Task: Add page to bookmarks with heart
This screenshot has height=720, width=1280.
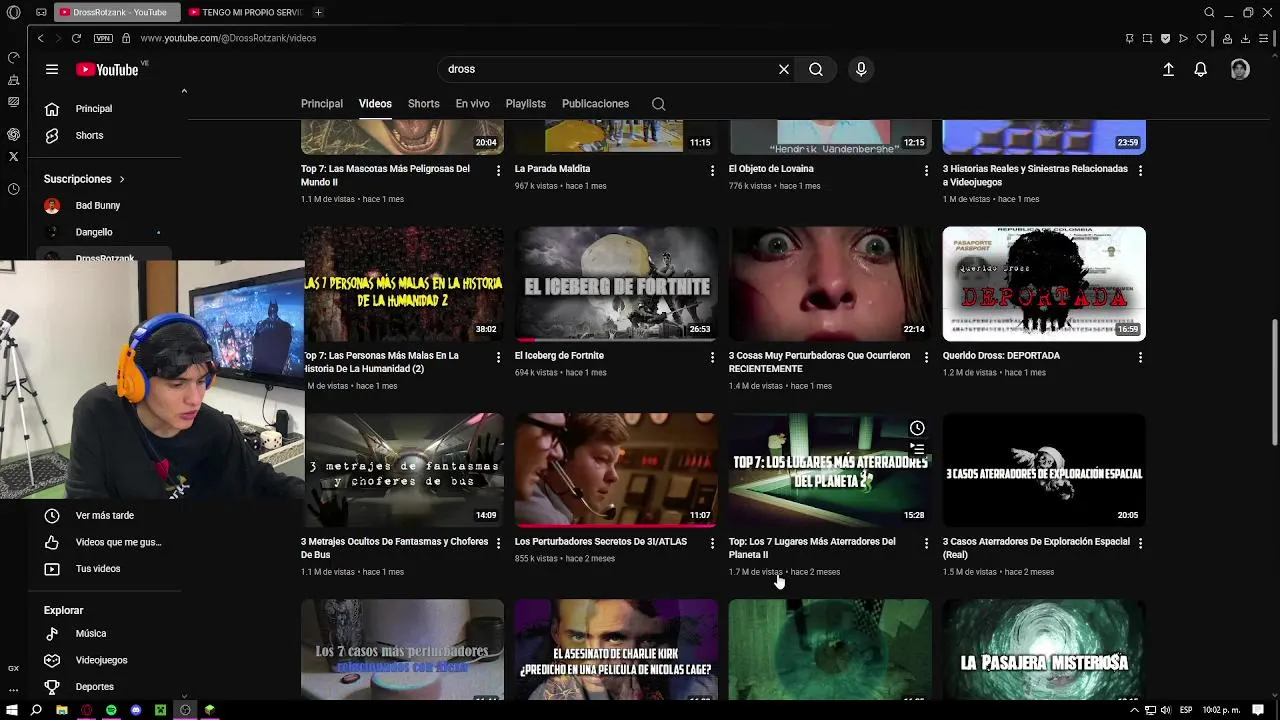Action: coord(1202,38)
